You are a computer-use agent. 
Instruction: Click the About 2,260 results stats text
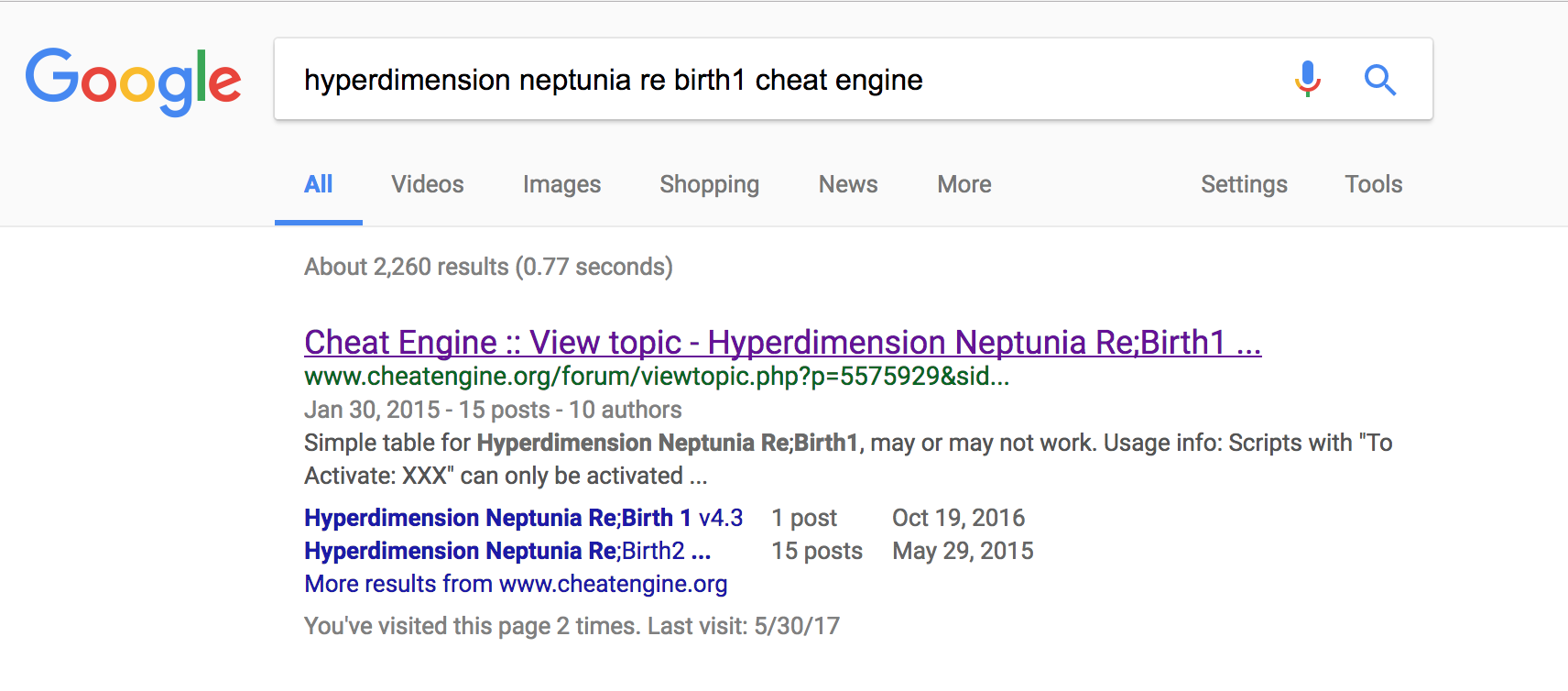(x=488, y=267)
